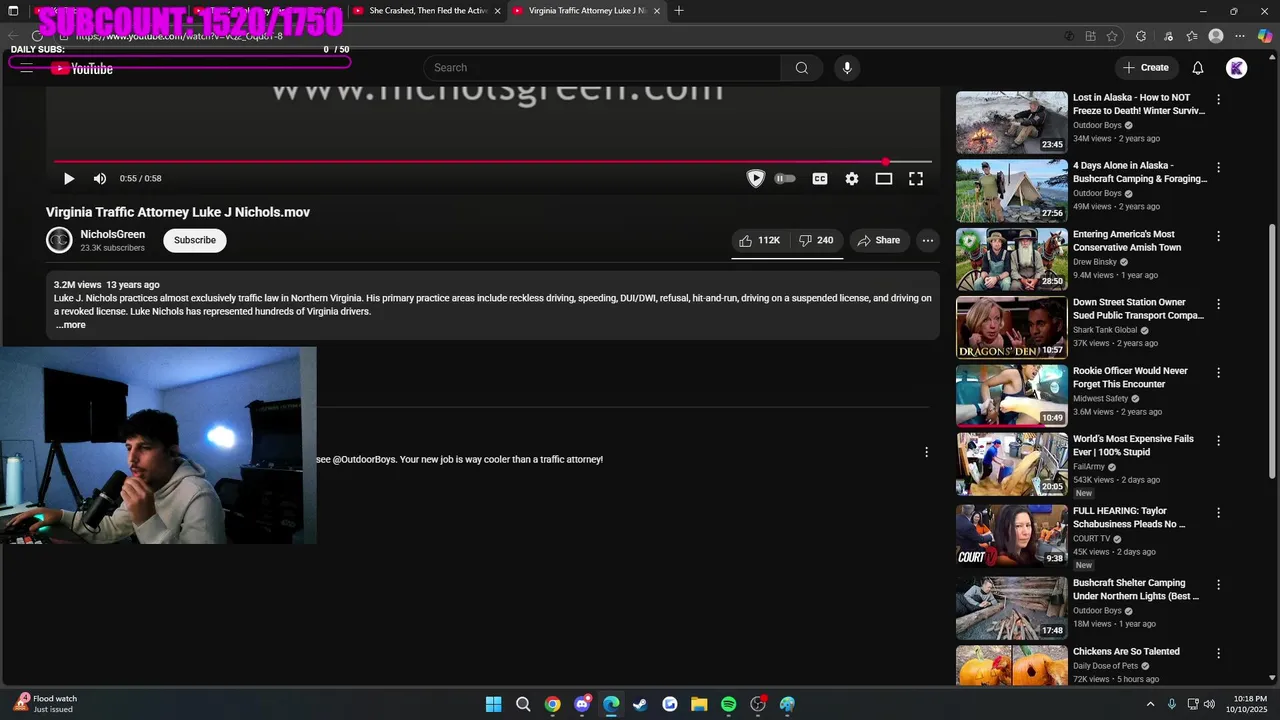Open Spotify from the taskbar
The height and width of the screenshot is (720, 1280).
729,704
